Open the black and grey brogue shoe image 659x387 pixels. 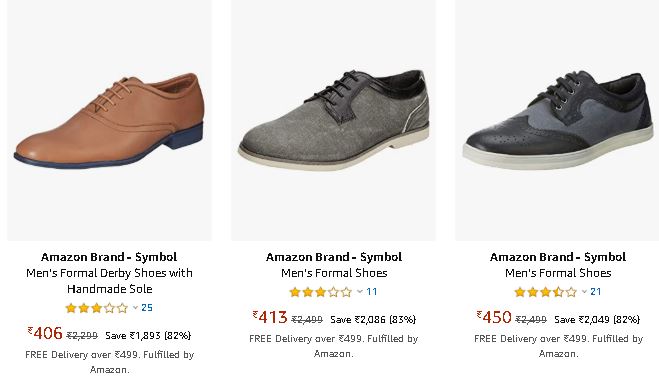(557, 120)
